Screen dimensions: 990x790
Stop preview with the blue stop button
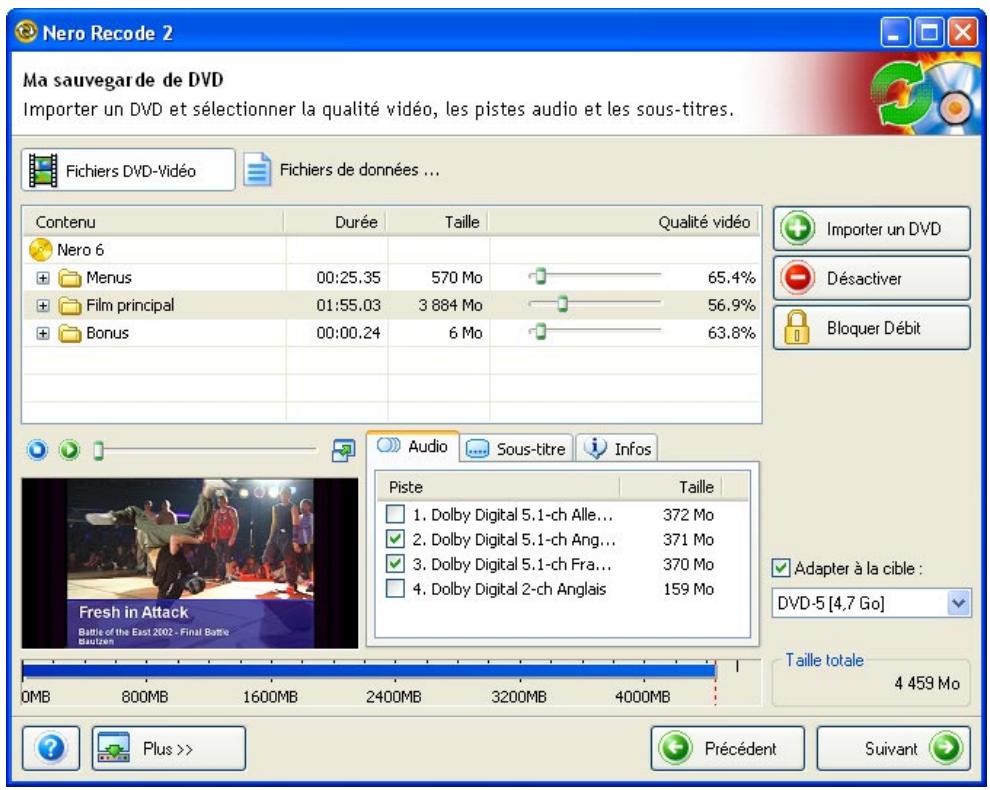(x=37, y=450)
